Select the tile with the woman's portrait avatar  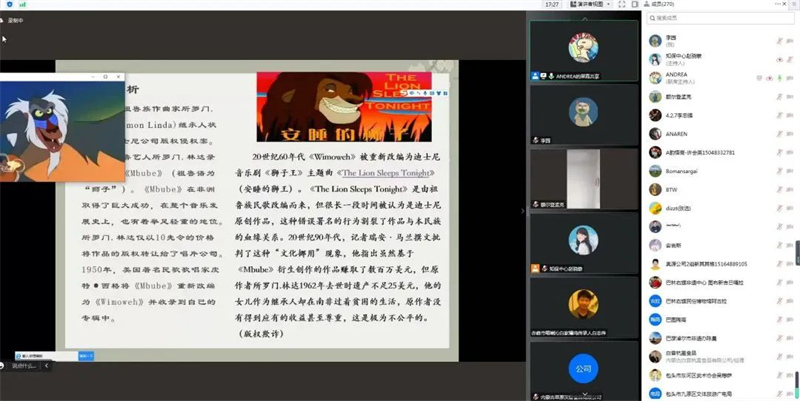pos(584,243)
